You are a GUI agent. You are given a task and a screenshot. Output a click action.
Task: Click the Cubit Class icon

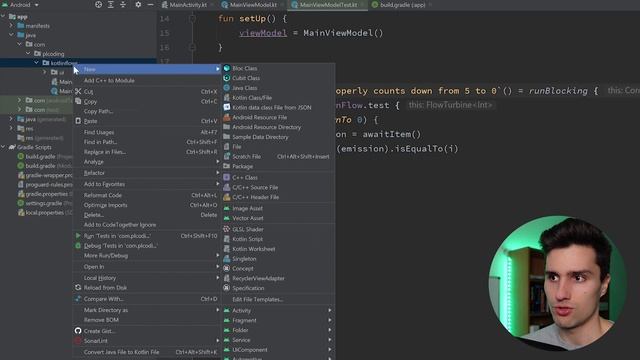click(227, 78)
